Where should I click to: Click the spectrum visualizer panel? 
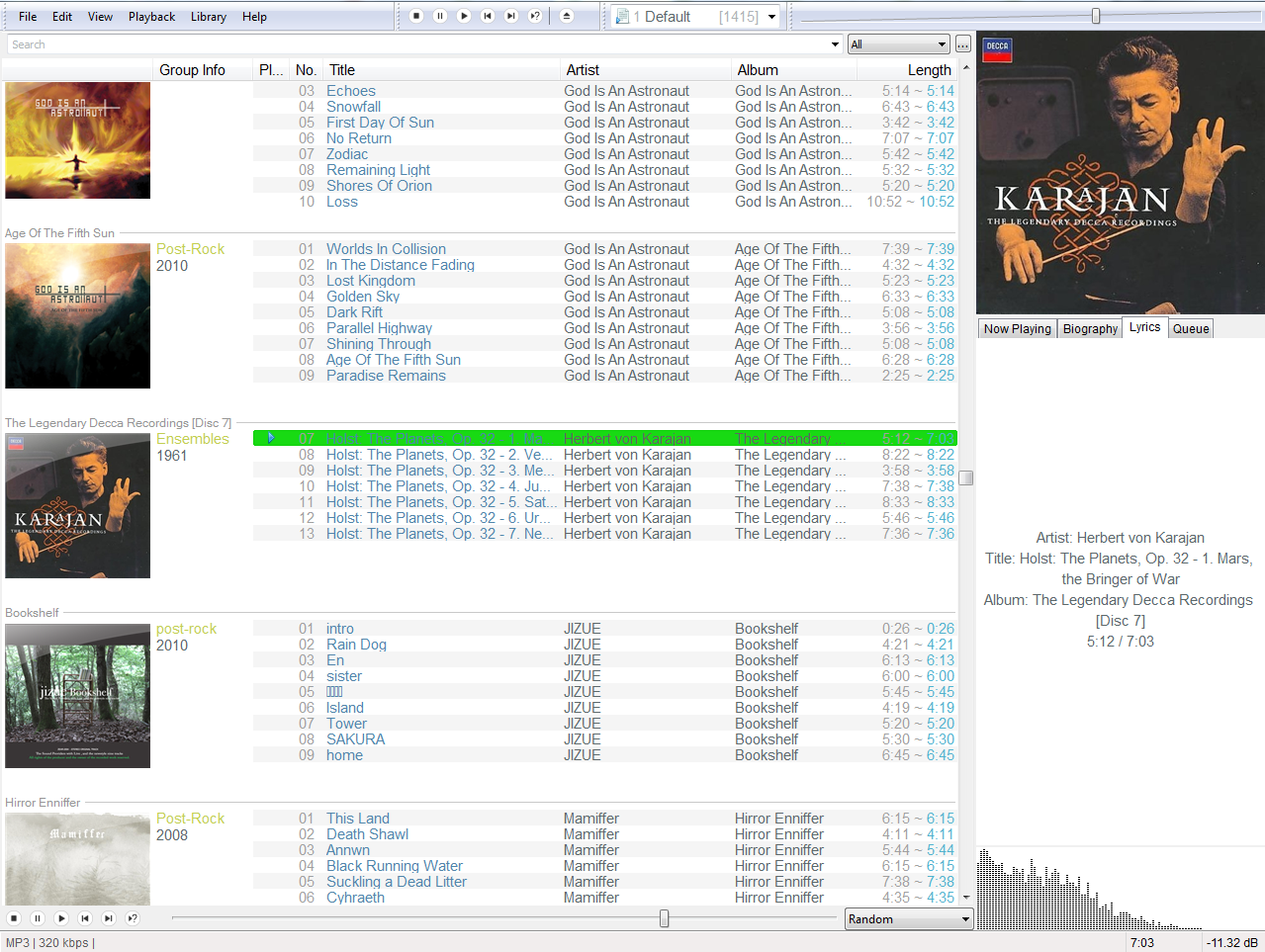tap(1121, 888)
